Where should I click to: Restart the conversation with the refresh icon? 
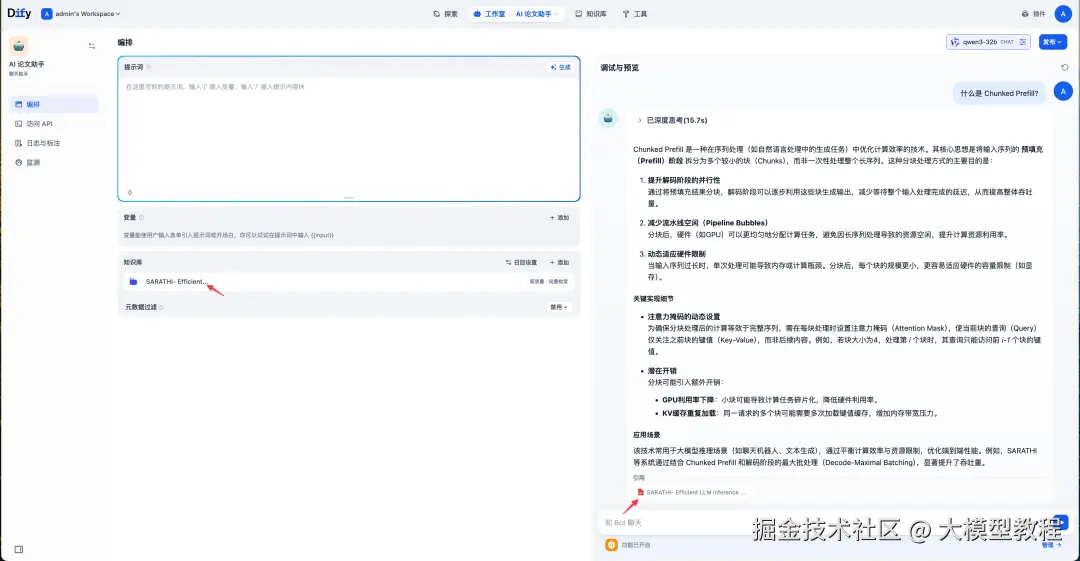point(1065,68)
